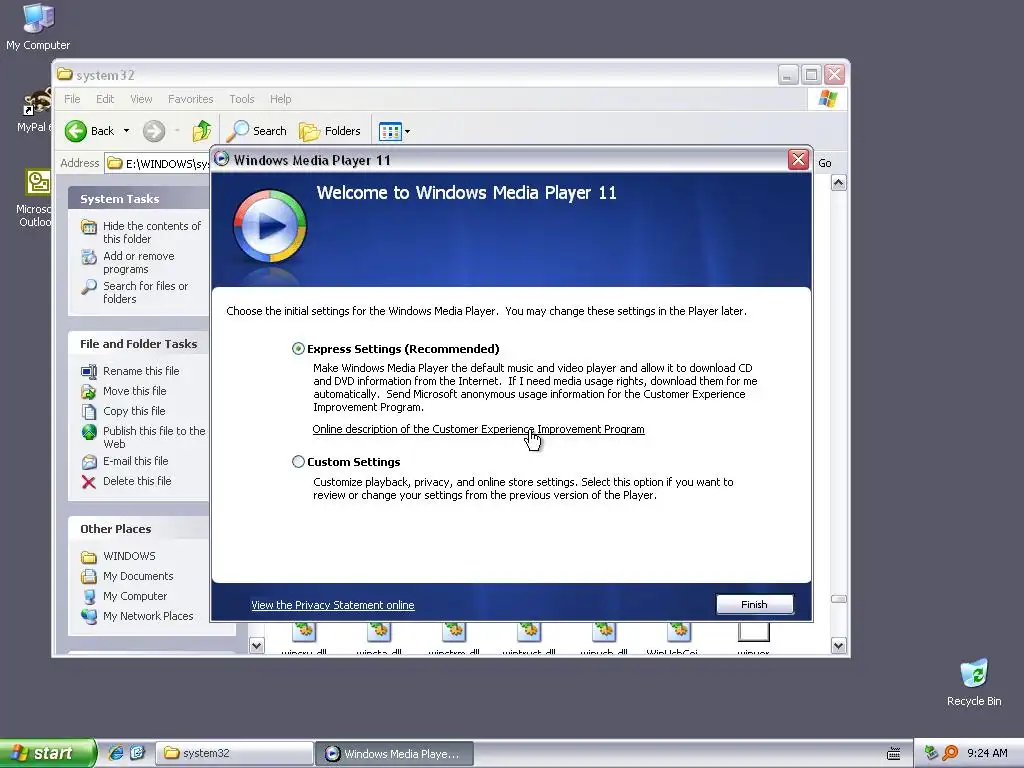Open the Views dropdown in toolbar
The image size is (1024, 768).
394,131
